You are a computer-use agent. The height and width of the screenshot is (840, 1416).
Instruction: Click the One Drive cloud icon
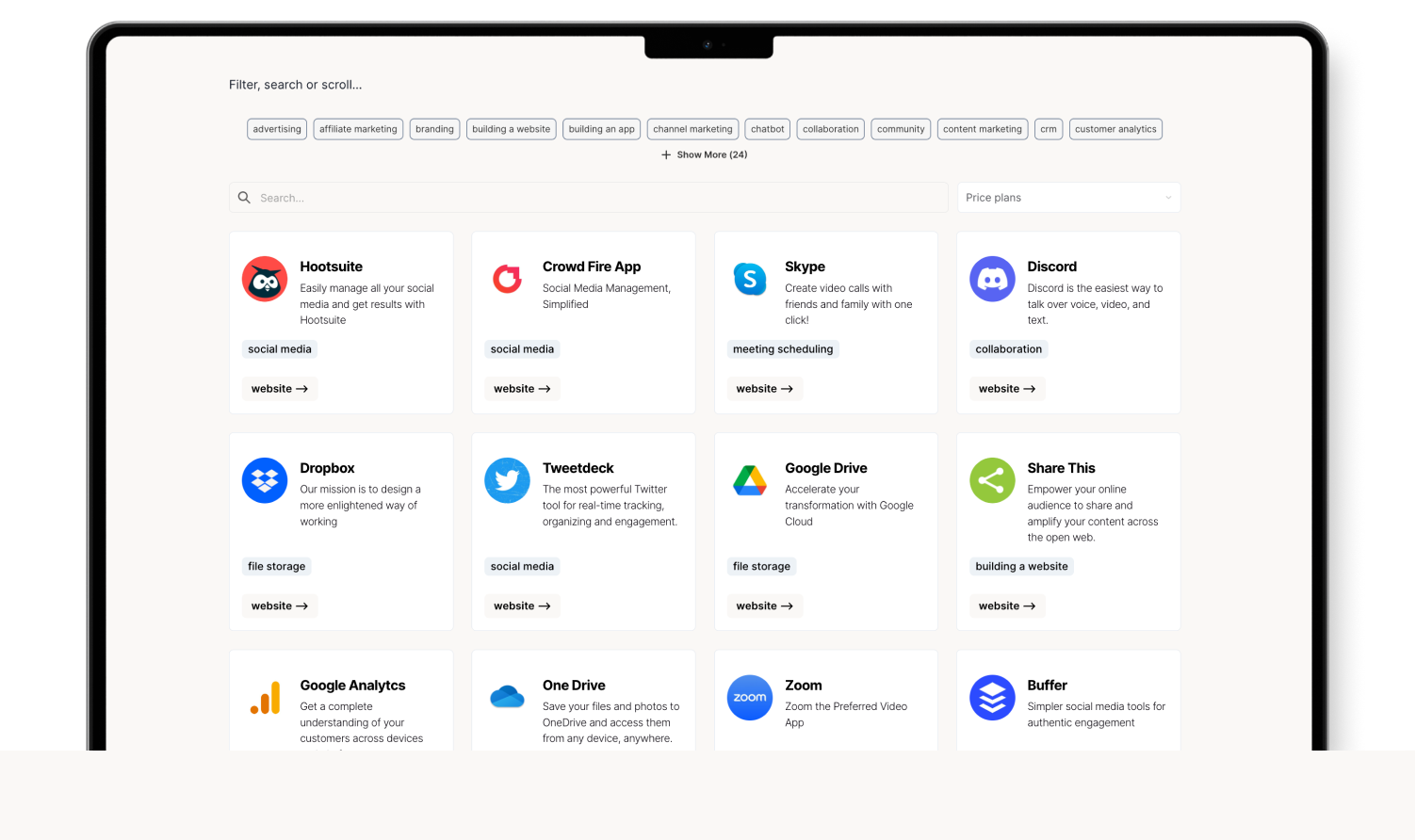pos(507,697)
